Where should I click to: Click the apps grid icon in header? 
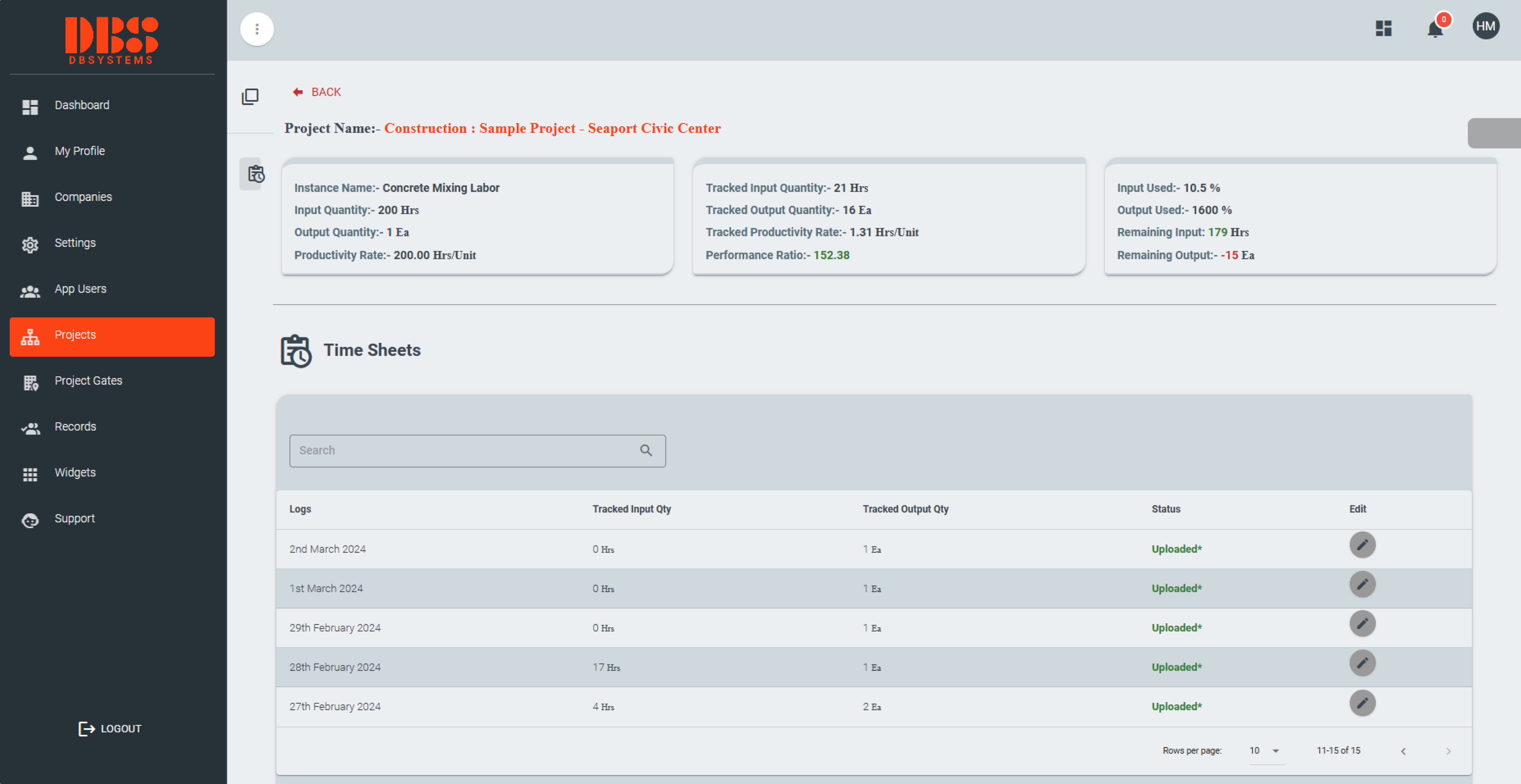coord(1383,28)
